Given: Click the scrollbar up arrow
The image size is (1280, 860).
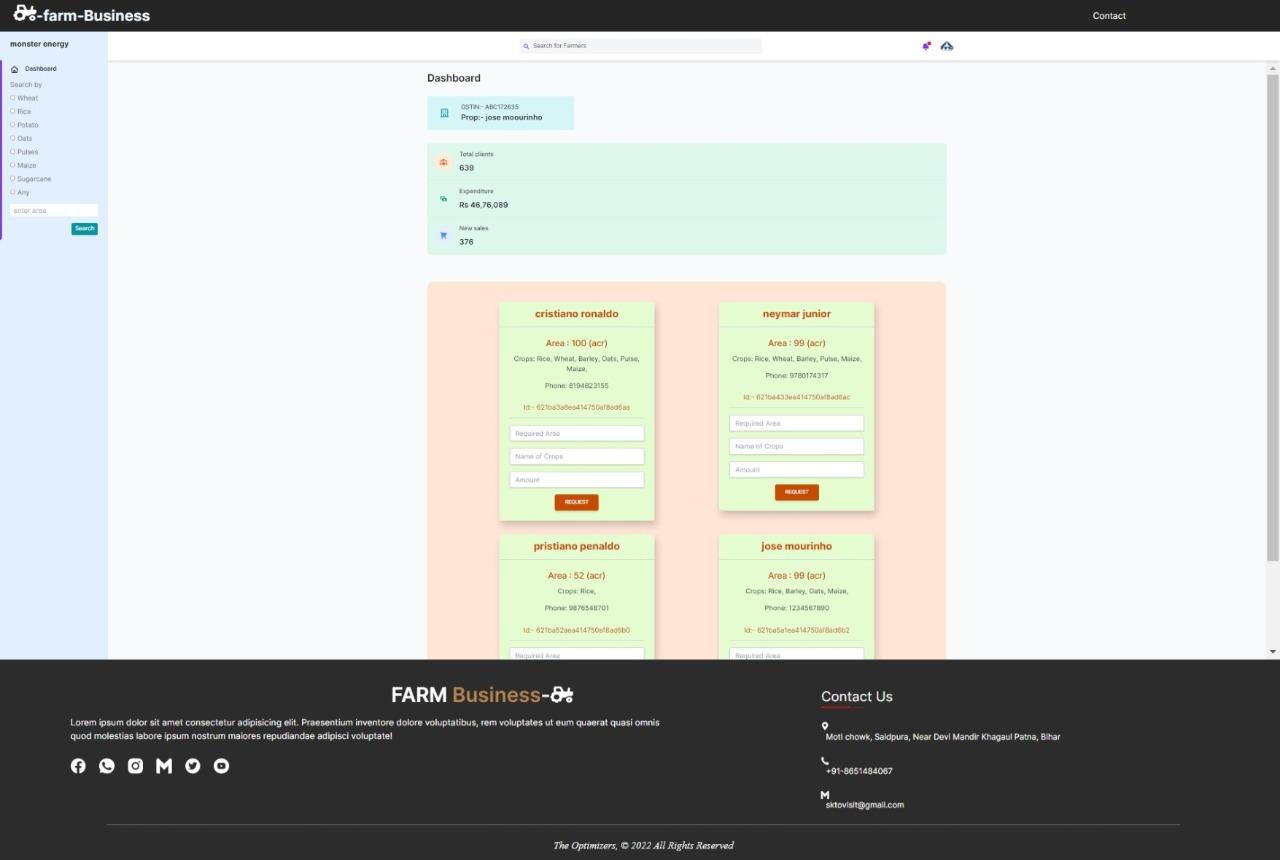Looking at the screenshot, I should coord(1273,68).
